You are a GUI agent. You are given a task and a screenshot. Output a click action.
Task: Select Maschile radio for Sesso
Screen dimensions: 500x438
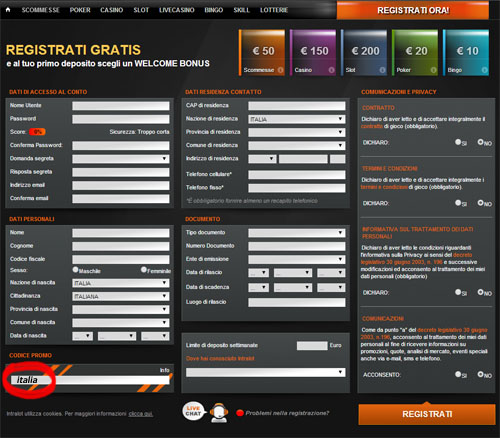click(76, 269)
